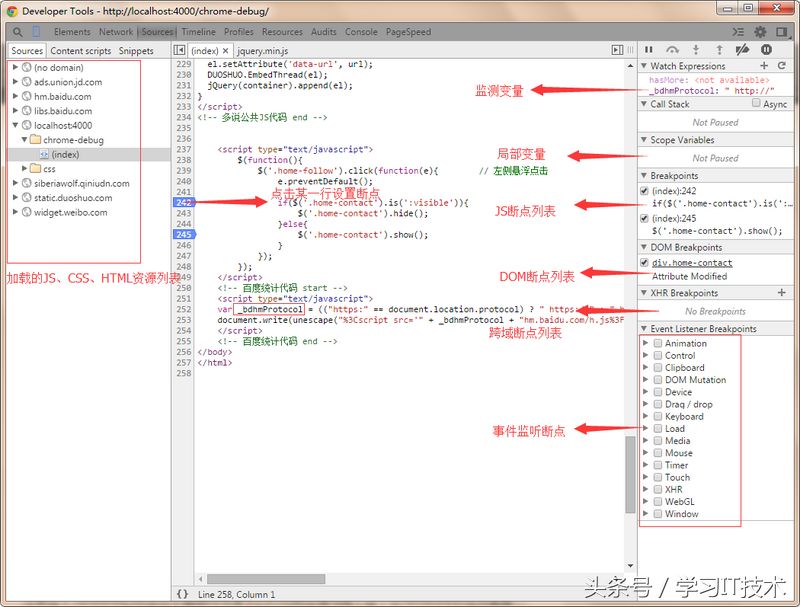
Task: Click the pause script execution button
Action: click(x=649, y=49)
